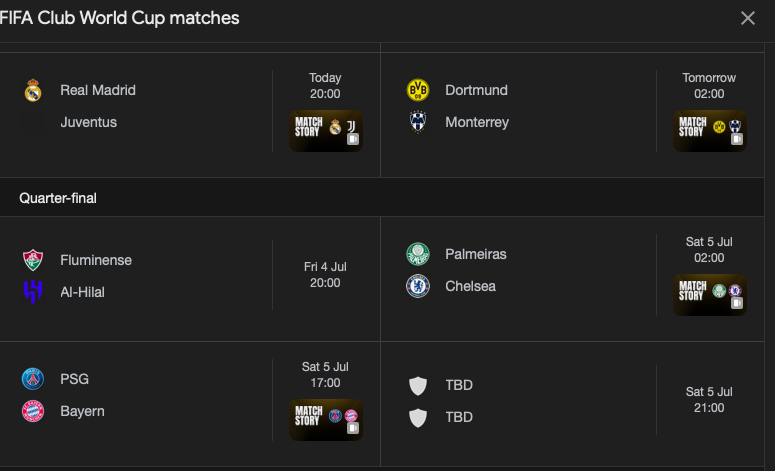The height and width of the screenshot is (471, 775).
Task: Click the Chelsea club crest
Action: point(418,286)
